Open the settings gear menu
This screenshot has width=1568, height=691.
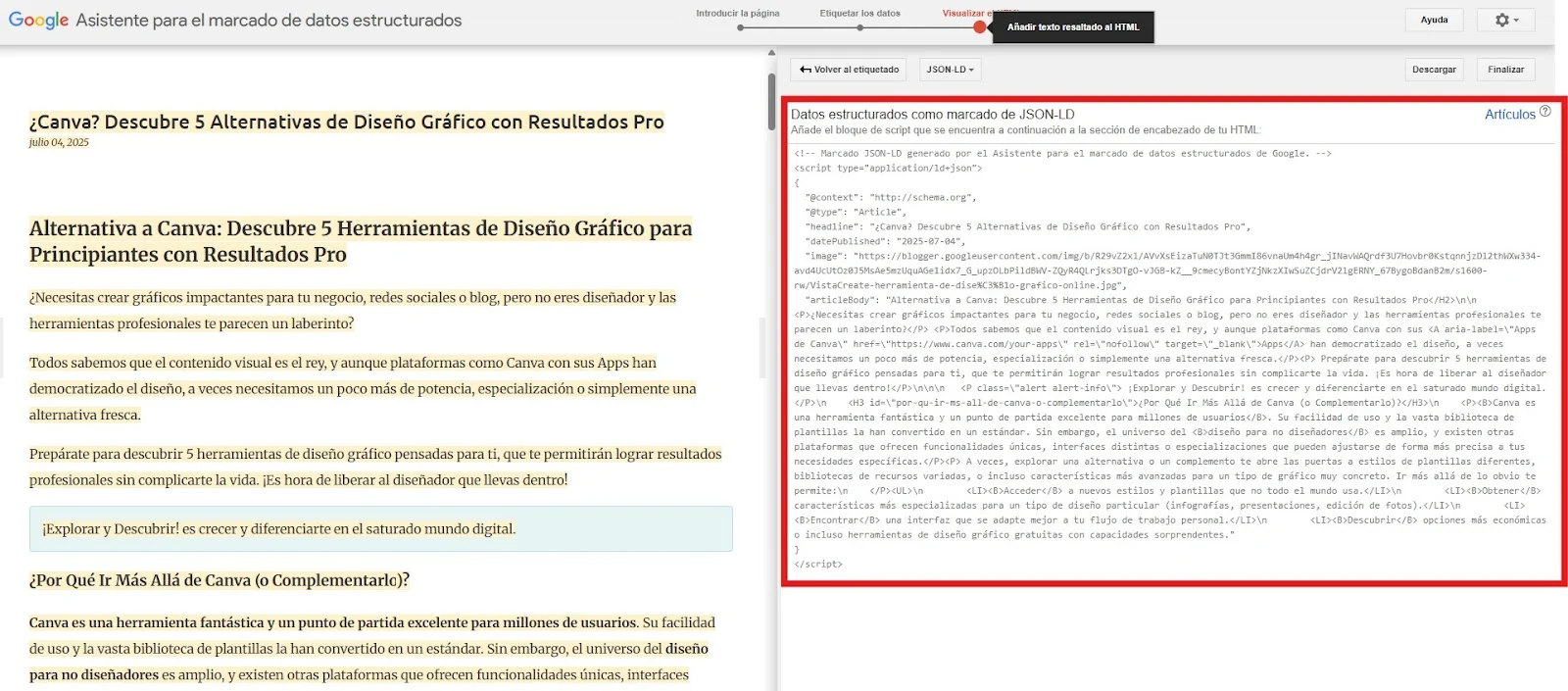[1506, 20]
